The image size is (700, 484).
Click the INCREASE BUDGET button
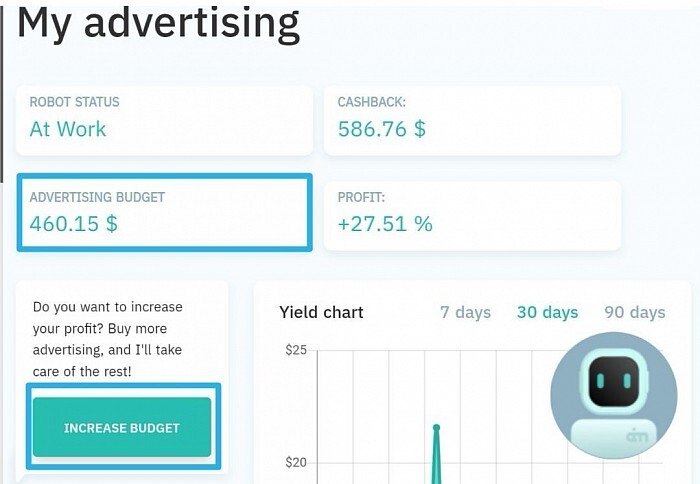click(122, 427)
